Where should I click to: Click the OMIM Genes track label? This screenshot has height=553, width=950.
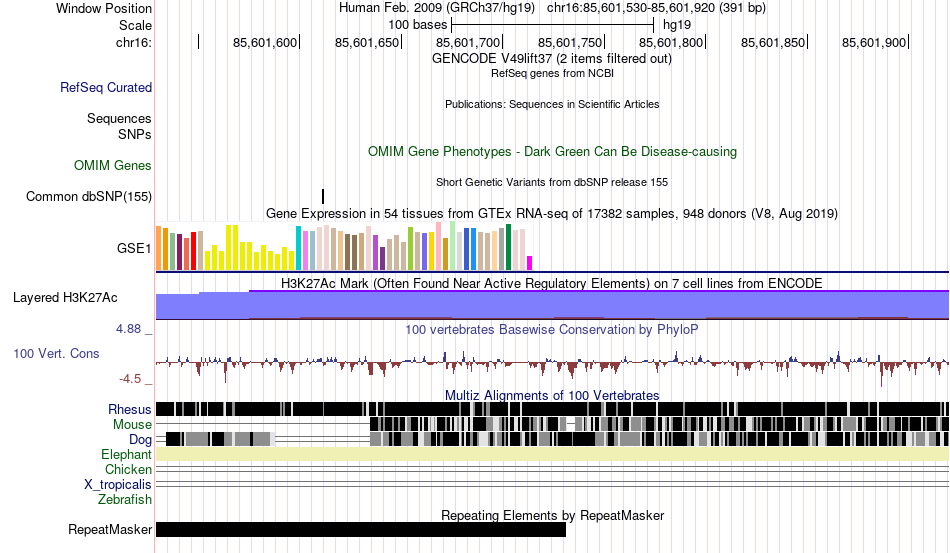click(113, 165)
